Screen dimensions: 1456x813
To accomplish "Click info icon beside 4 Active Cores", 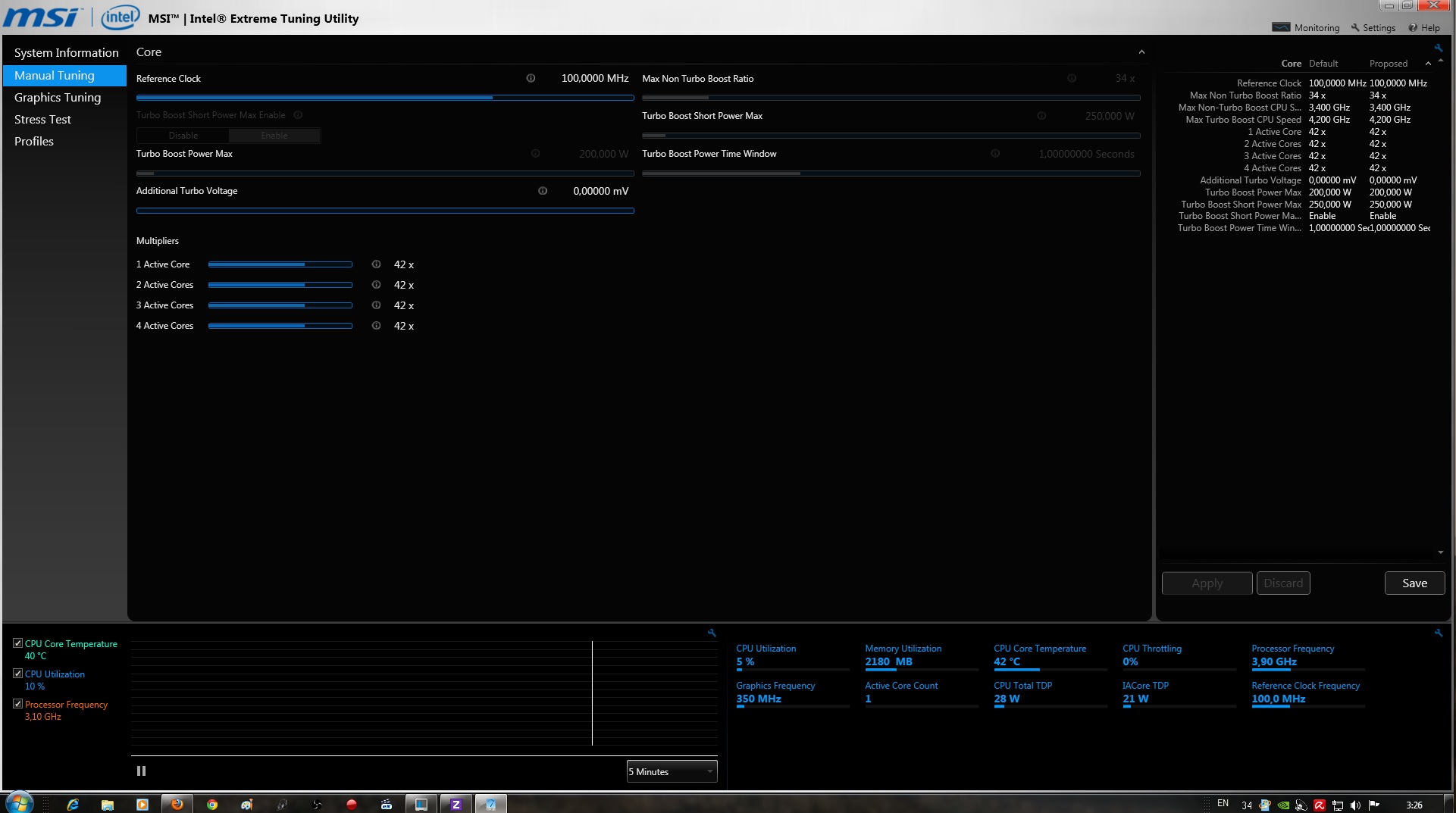I will (376, 326).
